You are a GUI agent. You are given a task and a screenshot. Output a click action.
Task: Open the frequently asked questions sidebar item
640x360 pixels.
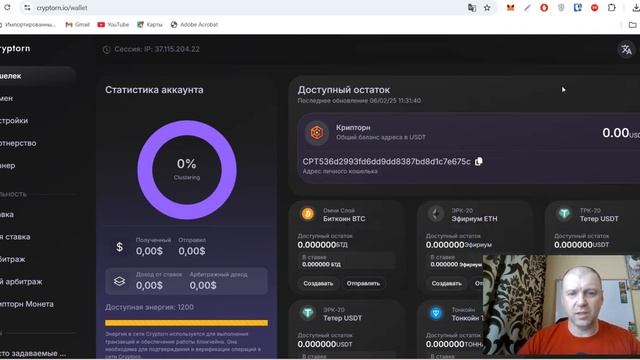(33, 353)
